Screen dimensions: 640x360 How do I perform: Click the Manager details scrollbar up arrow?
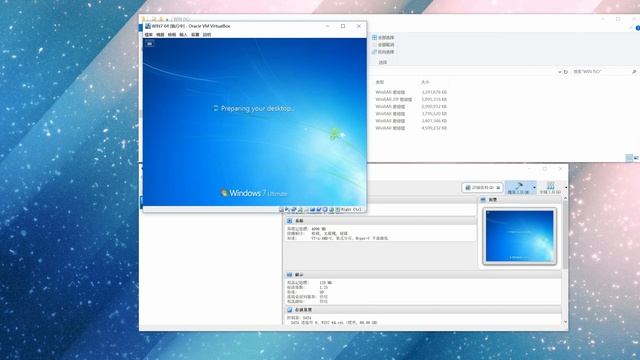click(x=565, y=199)
